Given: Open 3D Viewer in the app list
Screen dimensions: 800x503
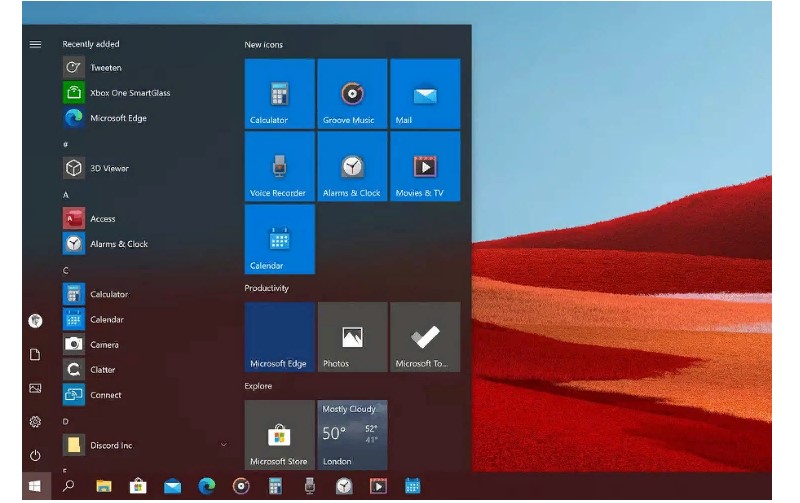Looking at the screenshot, I should (x=108, y=168).
